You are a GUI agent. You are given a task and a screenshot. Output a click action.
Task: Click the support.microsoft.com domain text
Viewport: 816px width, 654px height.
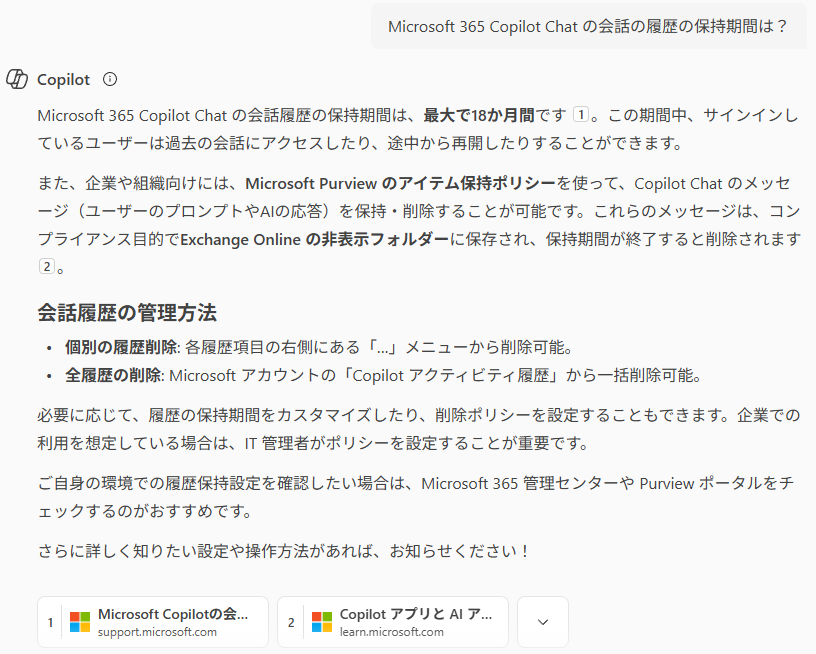pos(157,632)
